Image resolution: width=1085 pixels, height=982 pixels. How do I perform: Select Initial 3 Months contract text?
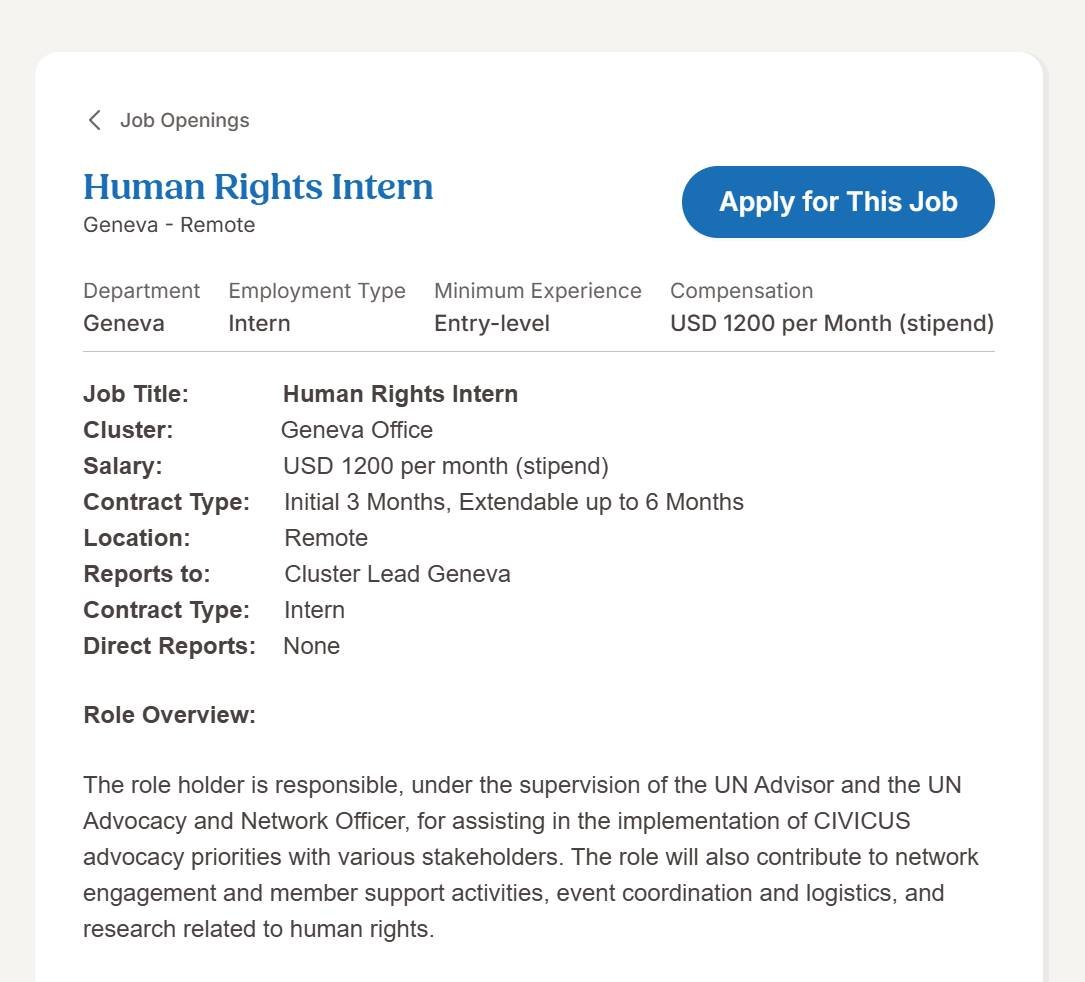513,502
